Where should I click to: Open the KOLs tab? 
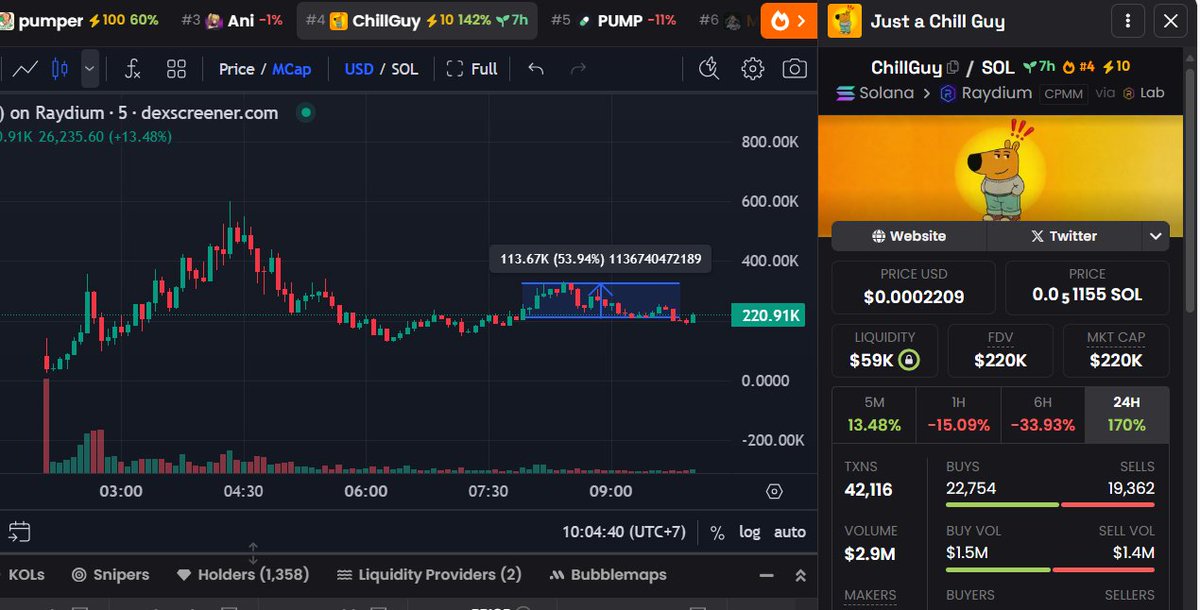click(x=26, y=575)
